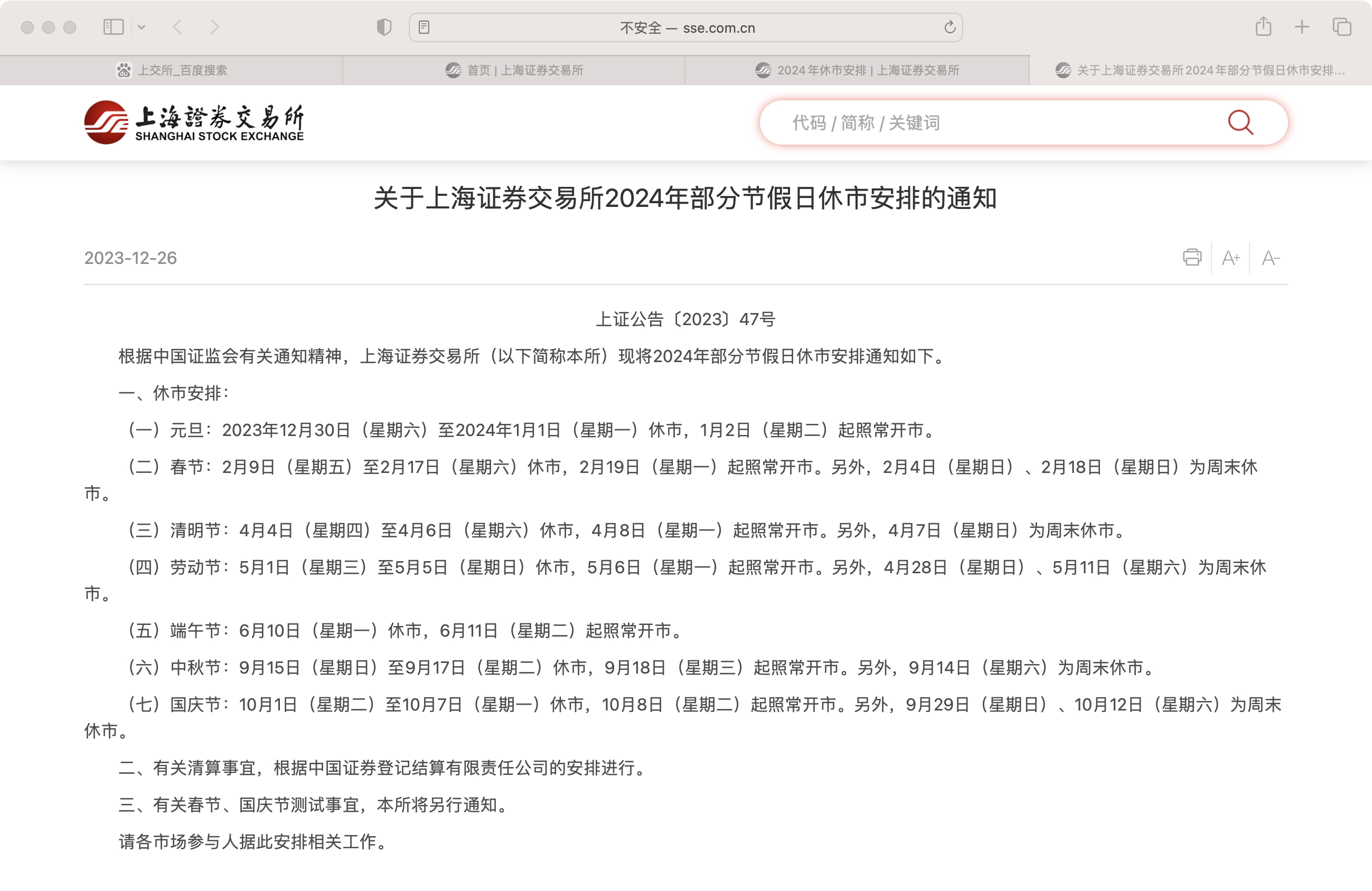Go back to previous page
The width and height of the screenshot is (1372, 891).
(x=177, y=26)
